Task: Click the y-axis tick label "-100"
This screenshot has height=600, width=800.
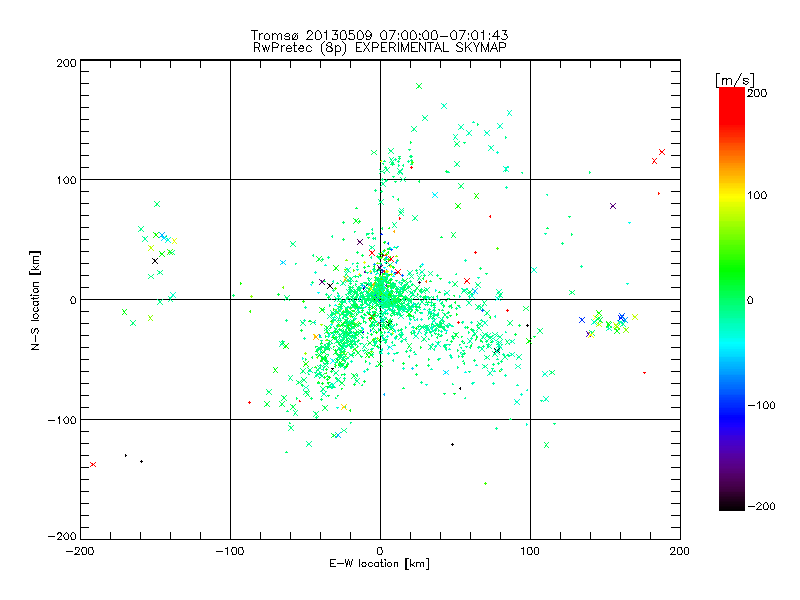Action: pos(62,420)
